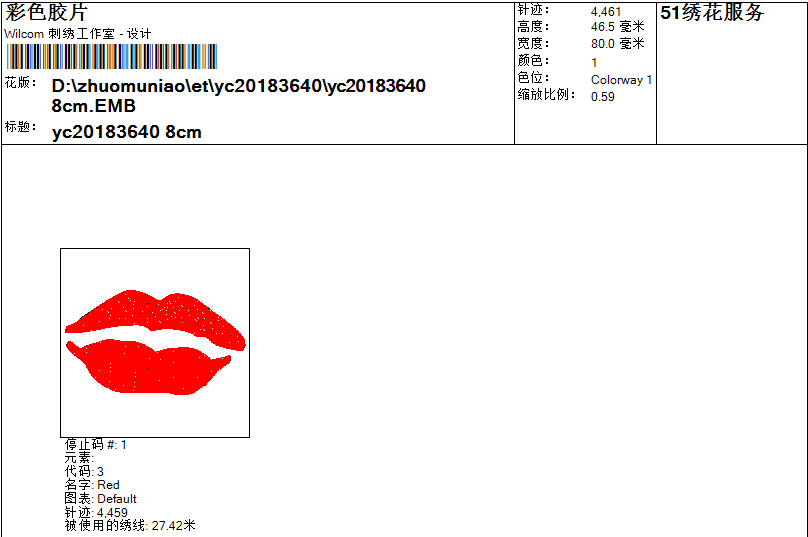
Task: Click the 图表: Default chart line
Action: coord(100,499)
